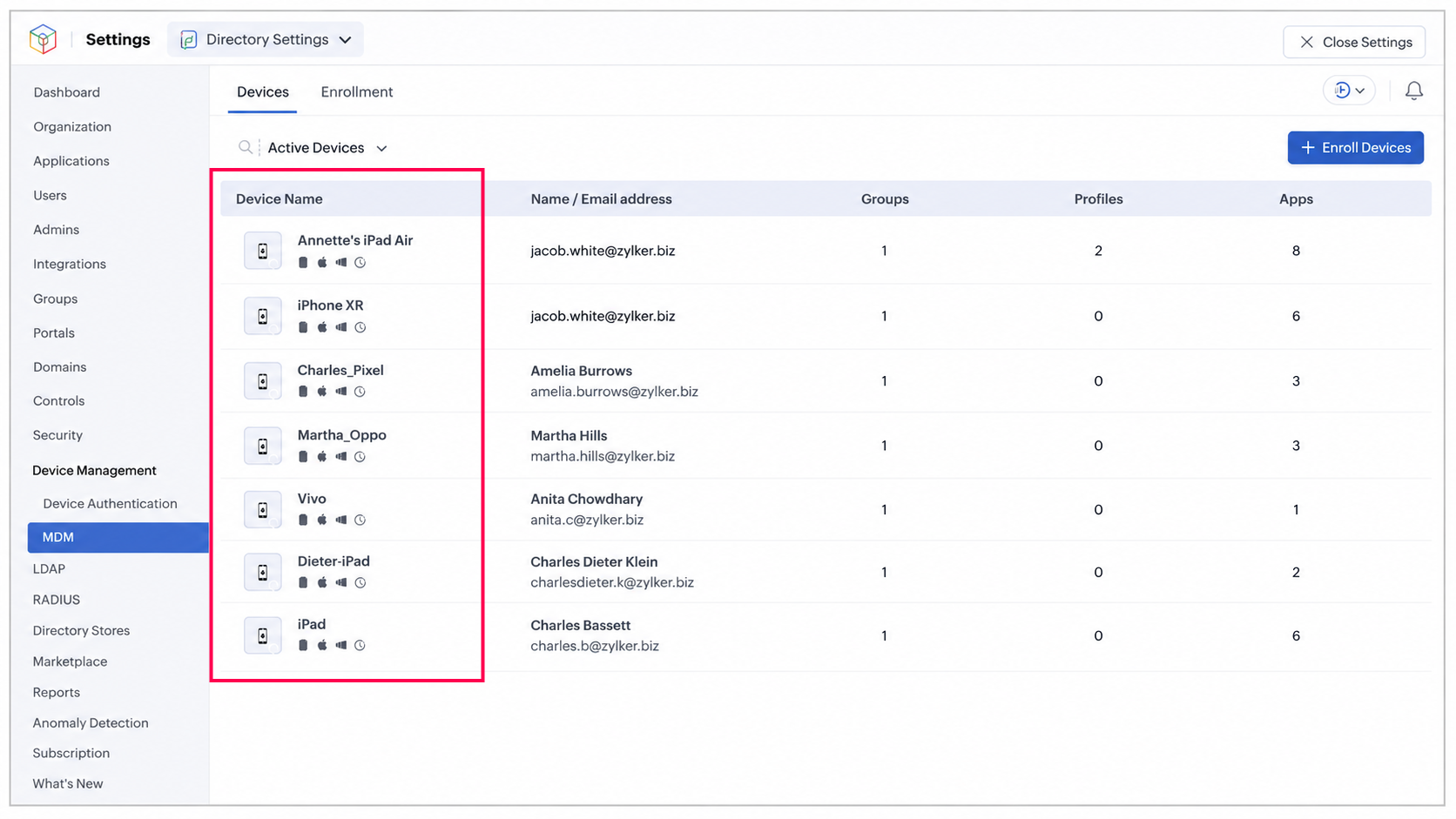Viewport: 1456px width, 819px height.
Task: Click the Close Settings button
Action: point(1354,42)
